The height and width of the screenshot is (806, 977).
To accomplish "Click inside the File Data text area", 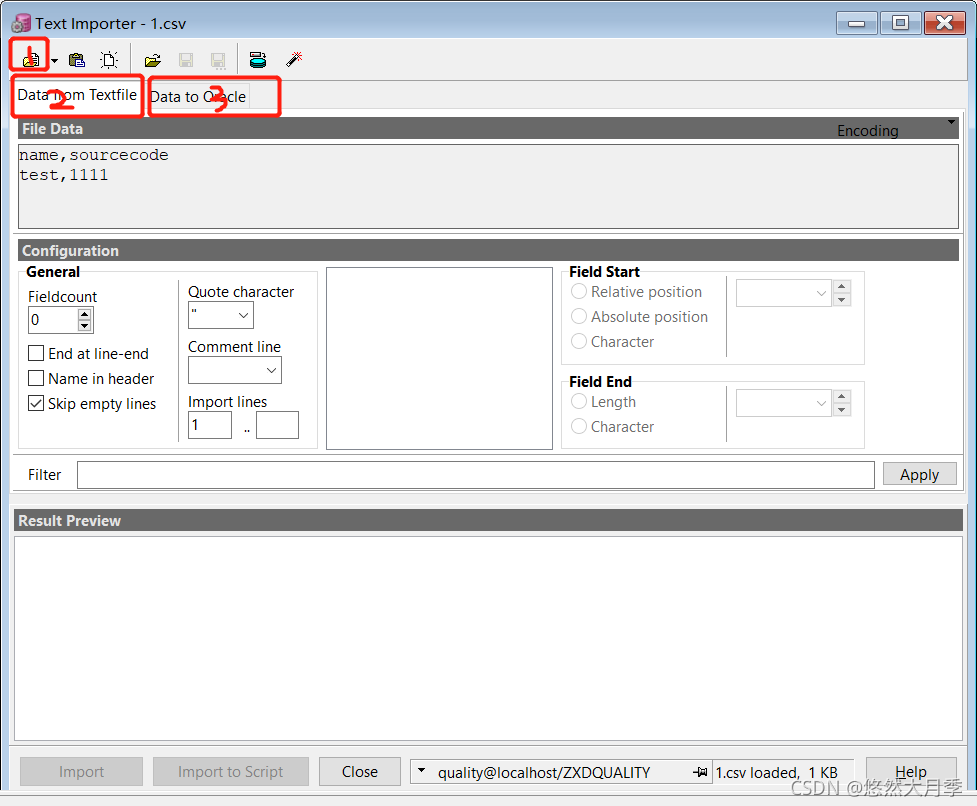I will click(488, 187).
